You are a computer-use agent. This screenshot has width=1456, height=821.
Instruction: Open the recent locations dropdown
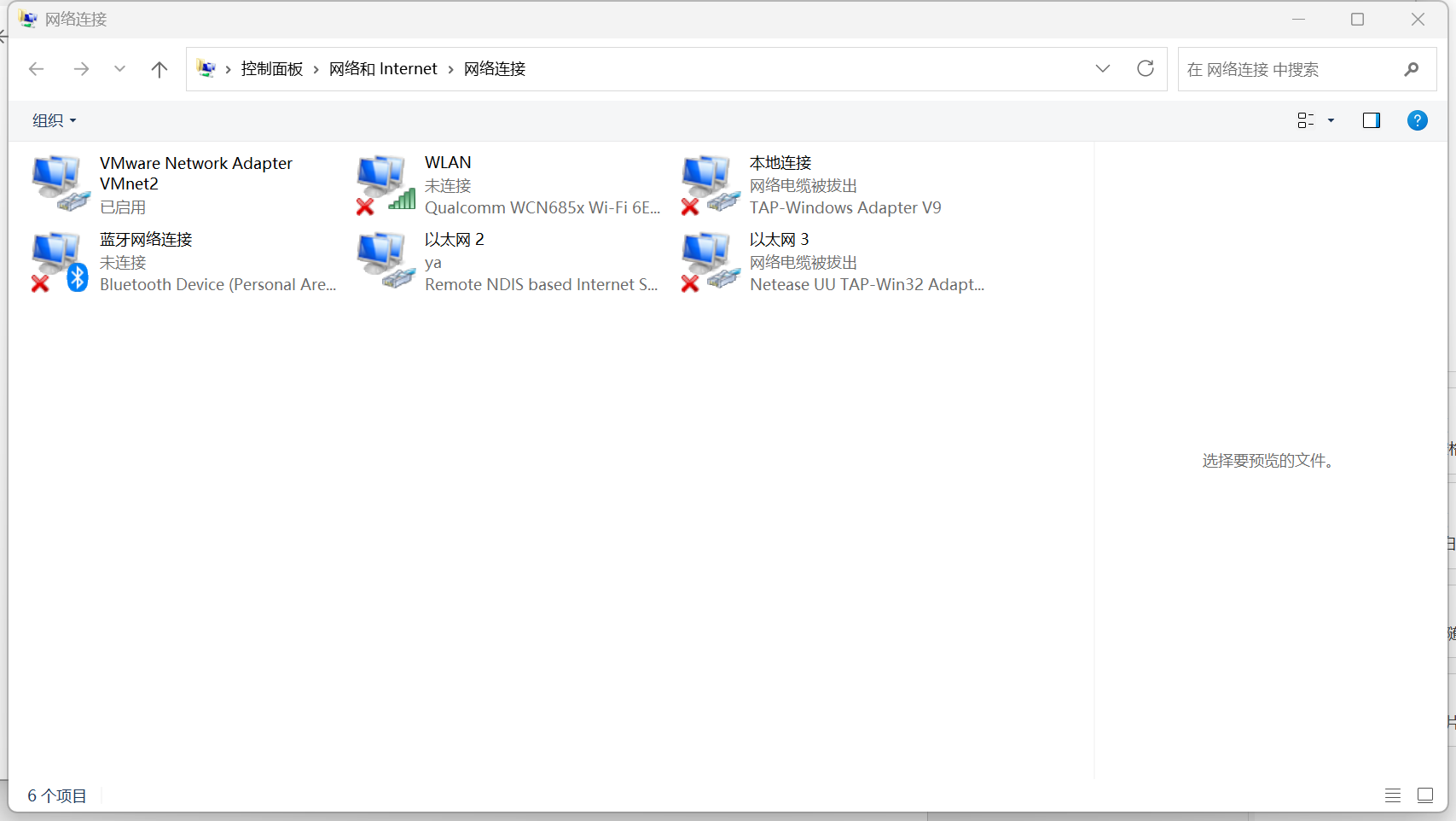coord(119,69)
